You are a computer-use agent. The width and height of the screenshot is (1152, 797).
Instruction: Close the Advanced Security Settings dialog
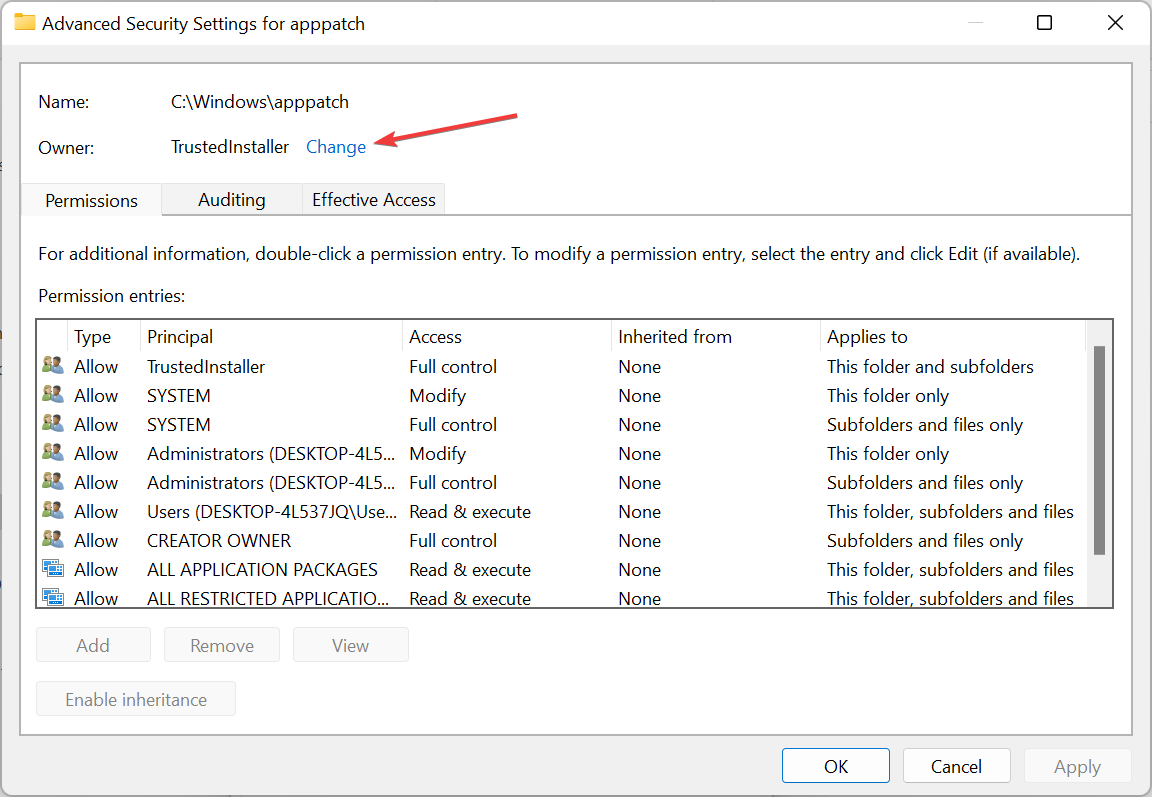click(x=1115, y=23)
